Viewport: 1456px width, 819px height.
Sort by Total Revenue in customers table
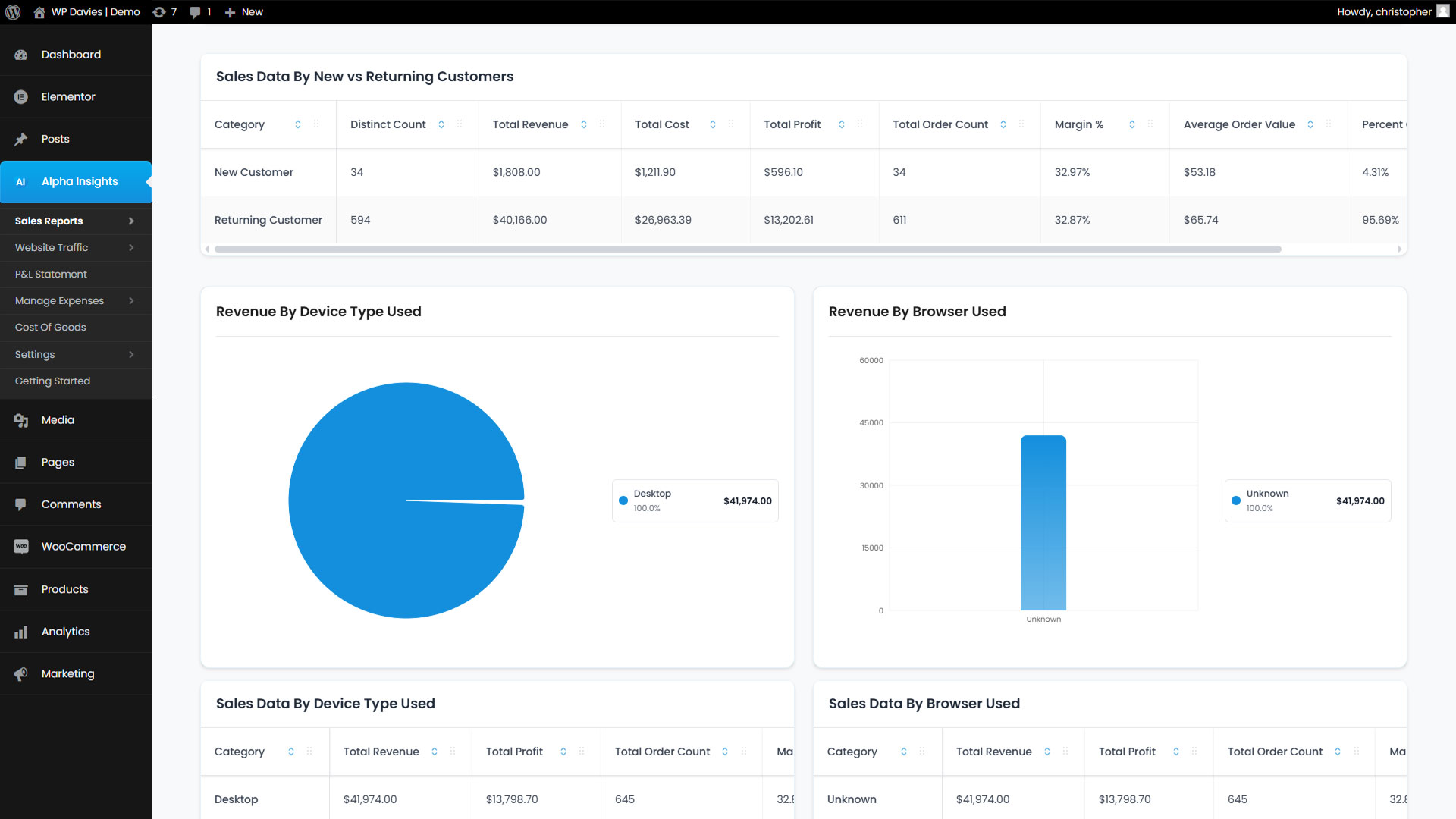584,124
